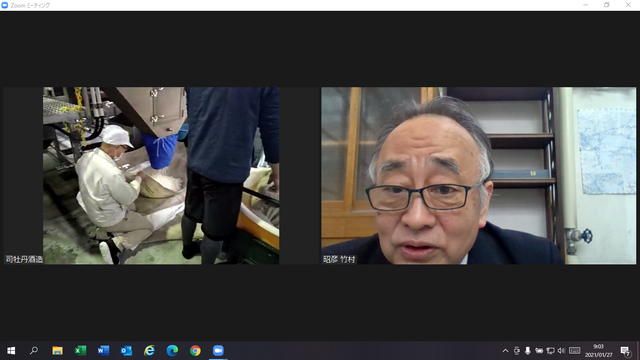
Task: Open clock showing 9:03 2021/01/27
Action: pyautogui.click(x=599, y=351)
